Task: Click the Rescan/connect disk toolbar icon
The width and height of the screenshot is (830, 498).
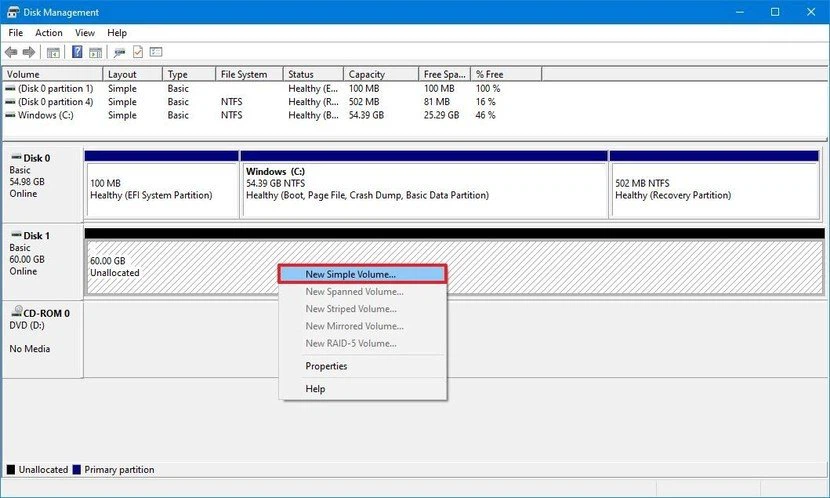Action: (120, 52)
